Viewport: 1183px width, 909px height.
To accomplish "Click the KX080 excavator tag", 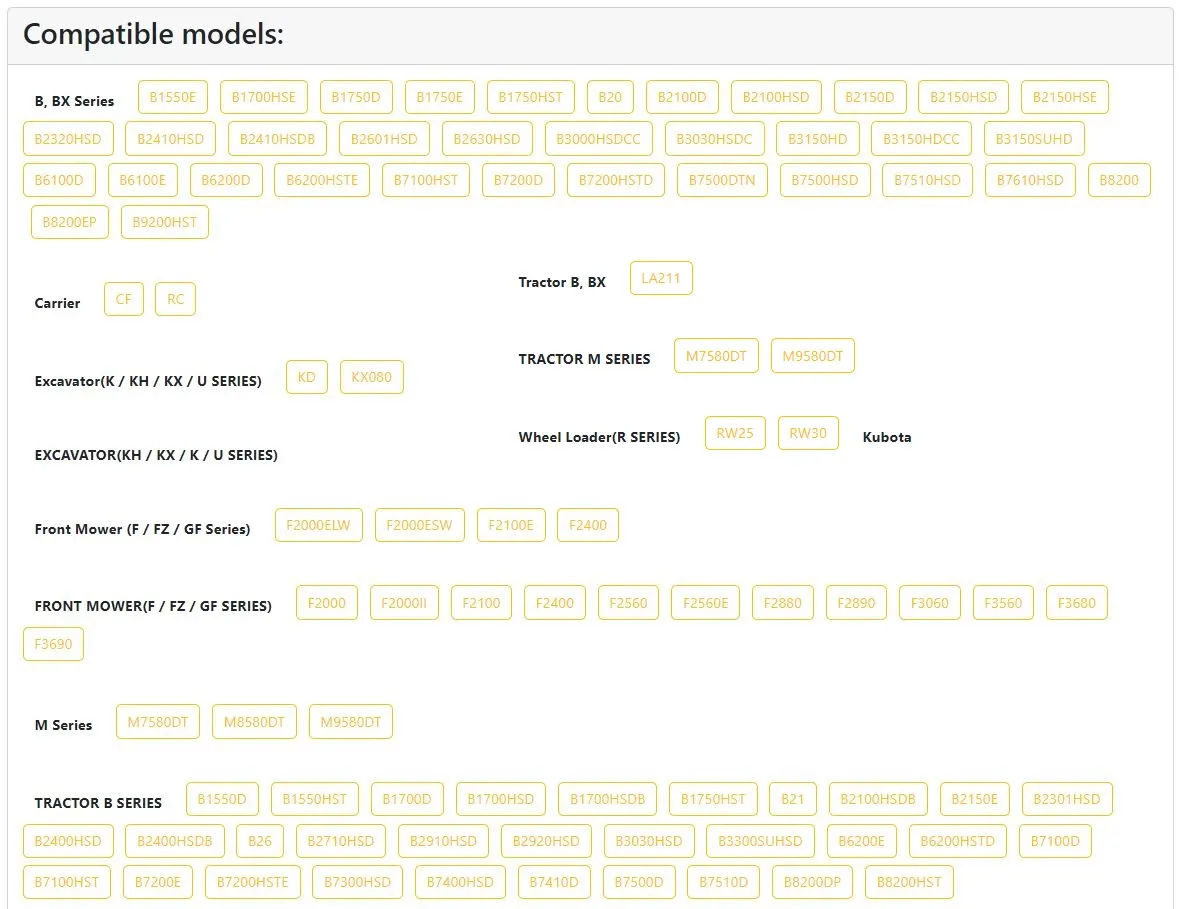I will click(x=371, y=377).
